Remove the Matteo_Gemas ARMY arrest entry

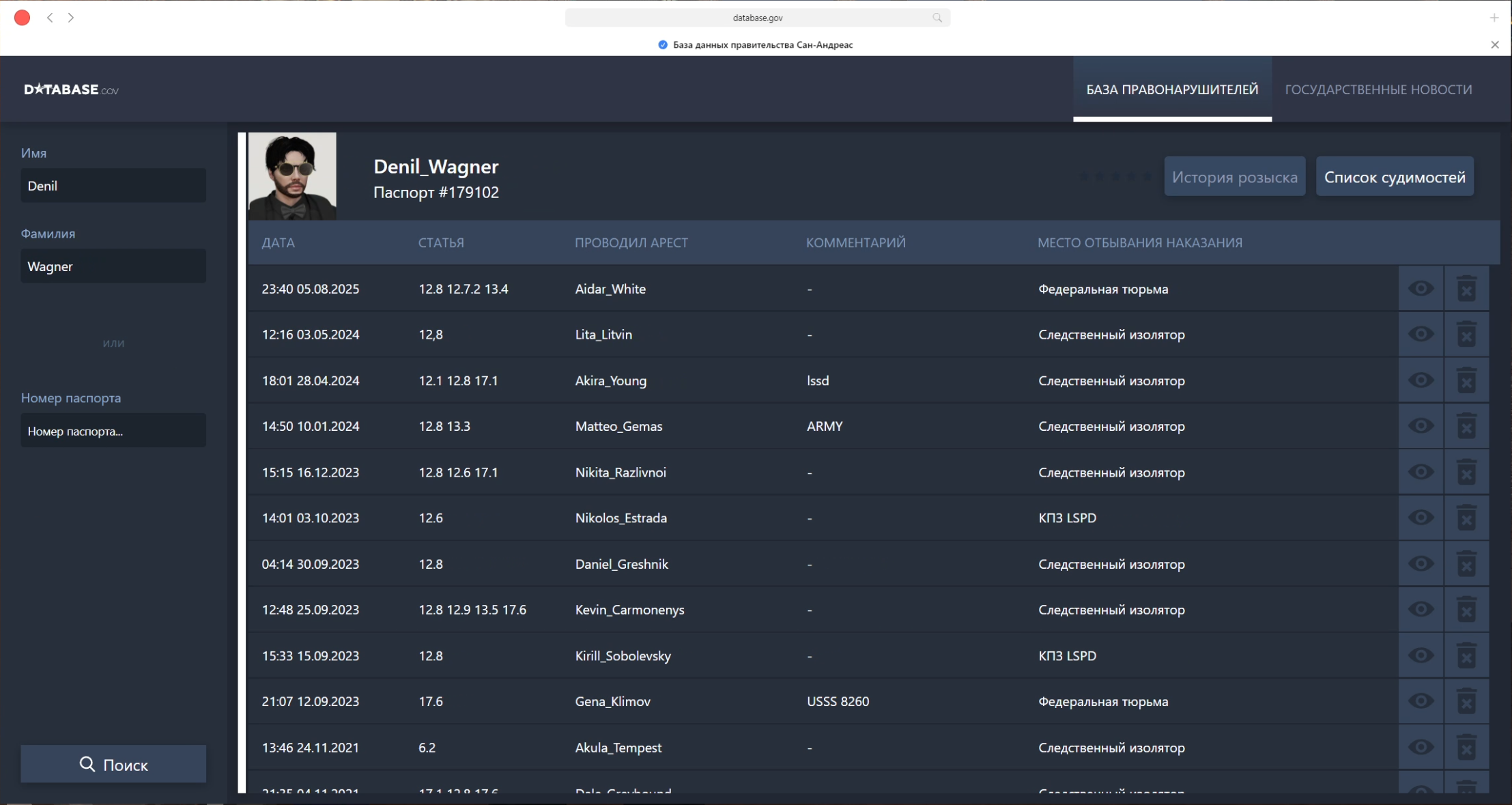coord(1466,426)
